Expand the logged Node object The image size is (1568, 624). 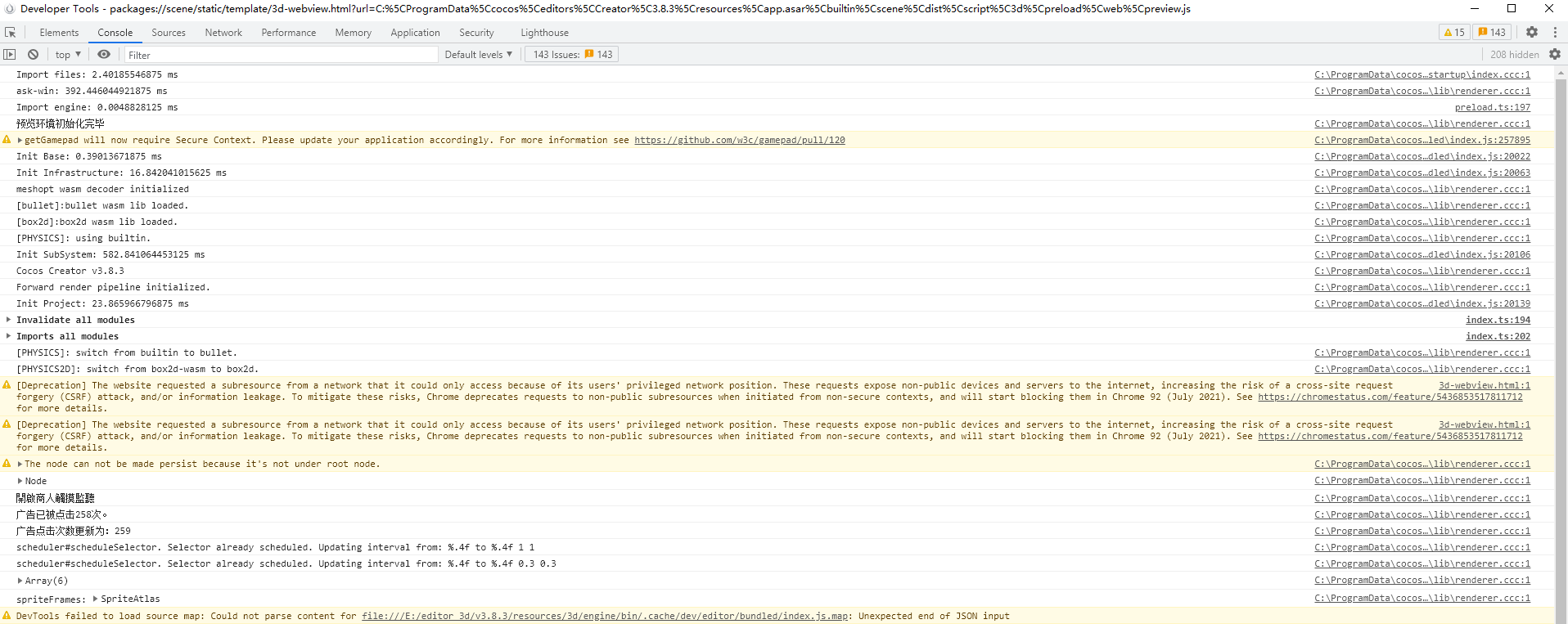click(x=20, y=481)
